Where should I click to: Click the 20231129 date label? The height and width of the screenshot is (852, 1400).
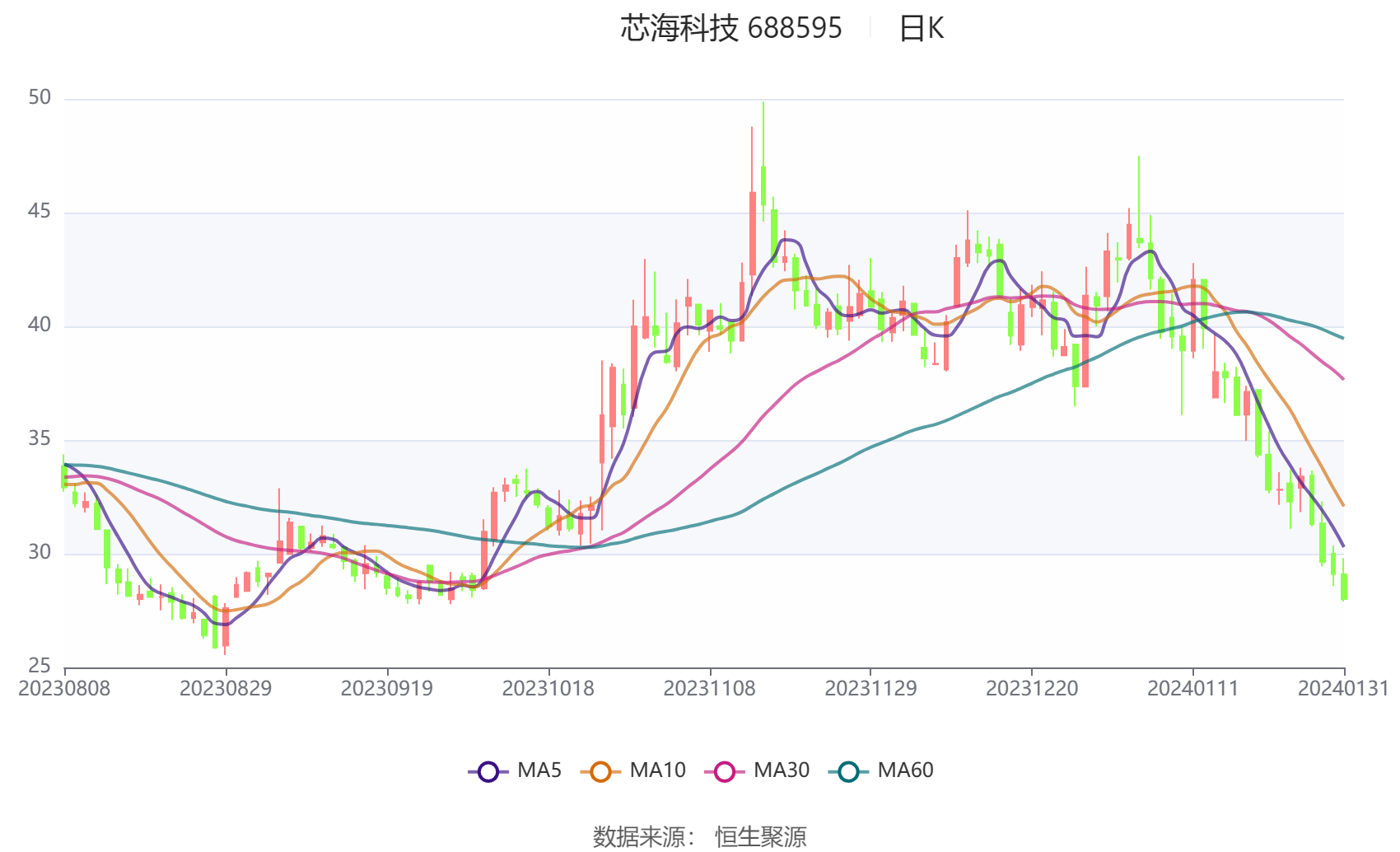[870, 689]
